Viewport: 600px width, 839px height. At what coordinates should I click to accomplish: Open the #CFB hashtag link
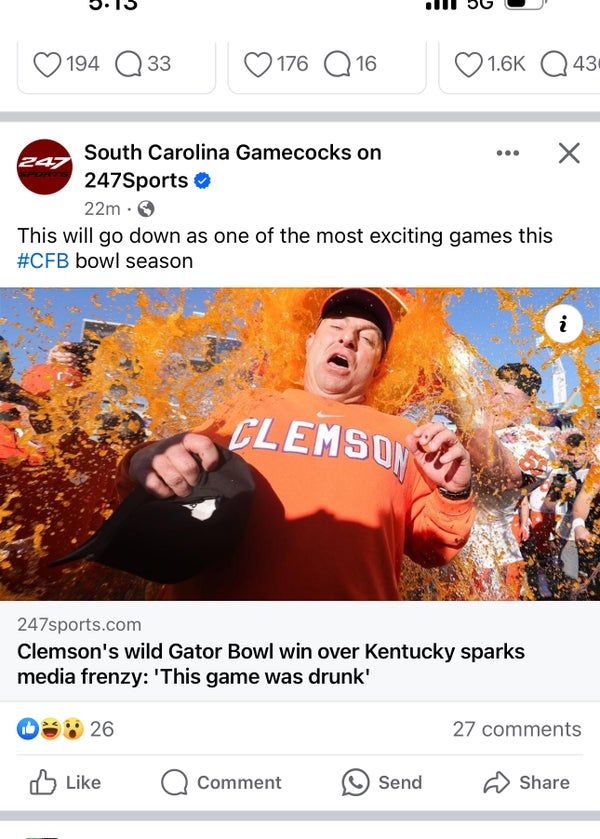(42, 261)
